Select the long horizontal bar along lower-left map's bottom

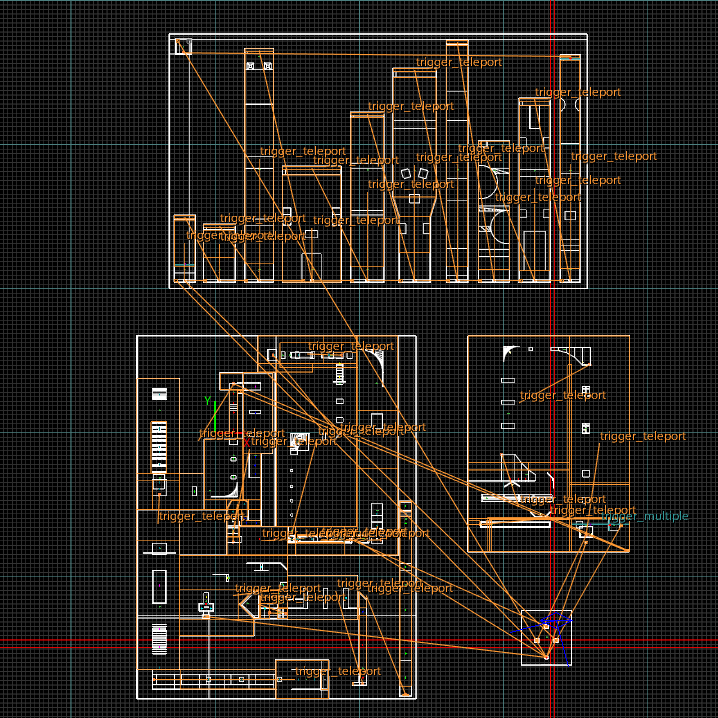click(x=212, y=679)
